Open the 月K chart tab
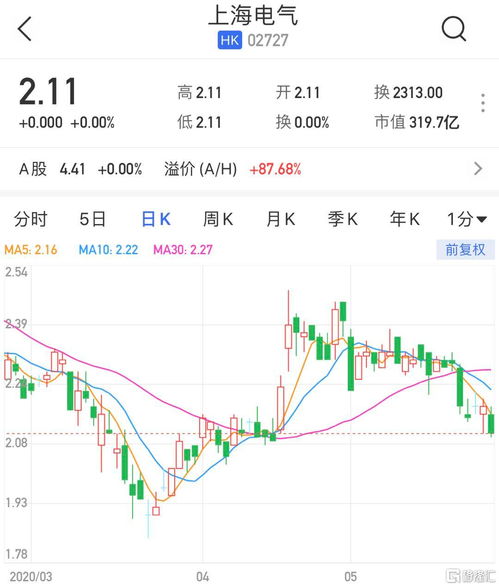 click(280, 219)
